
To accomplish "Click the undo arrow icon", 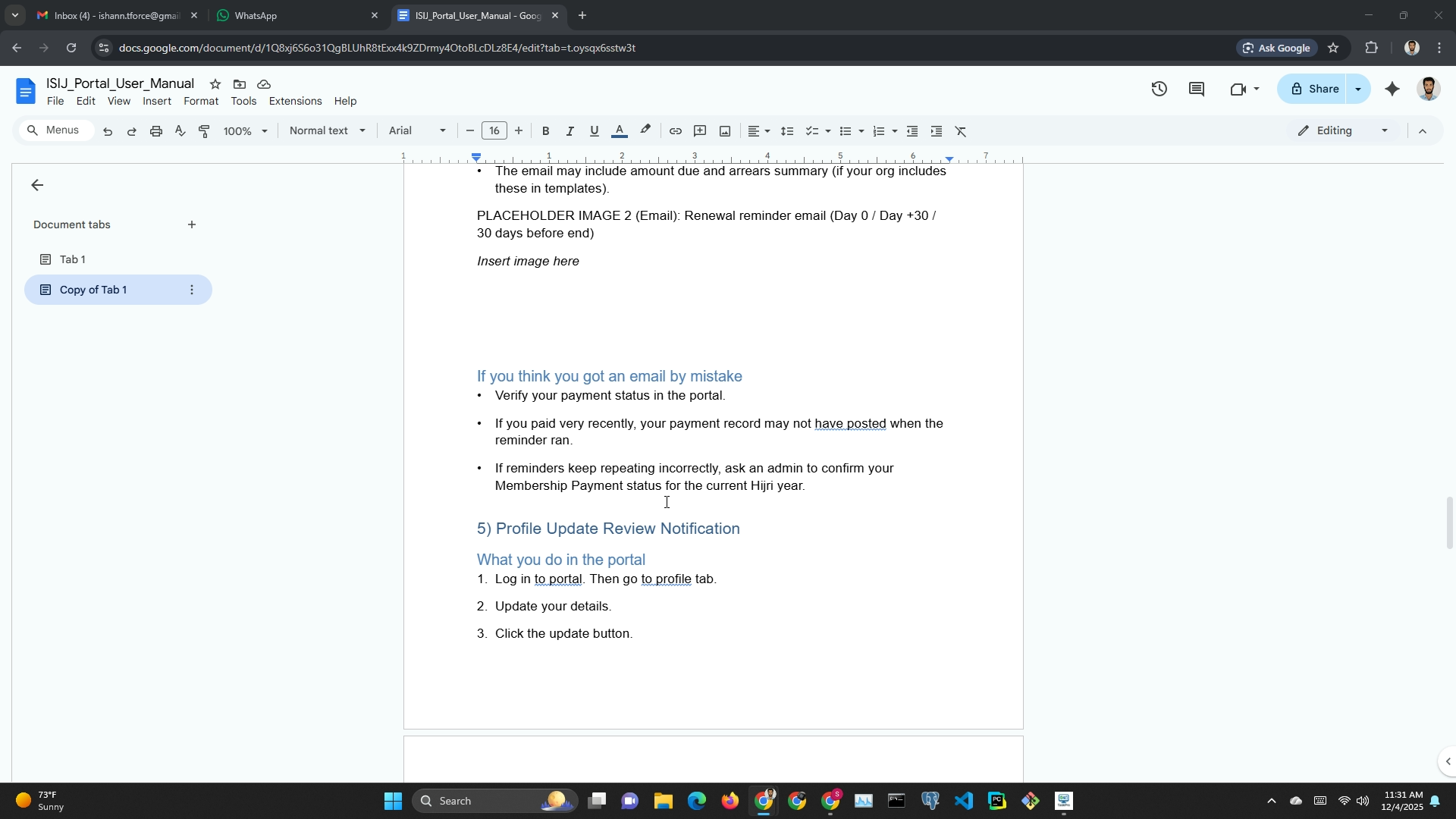I will 108,131.
